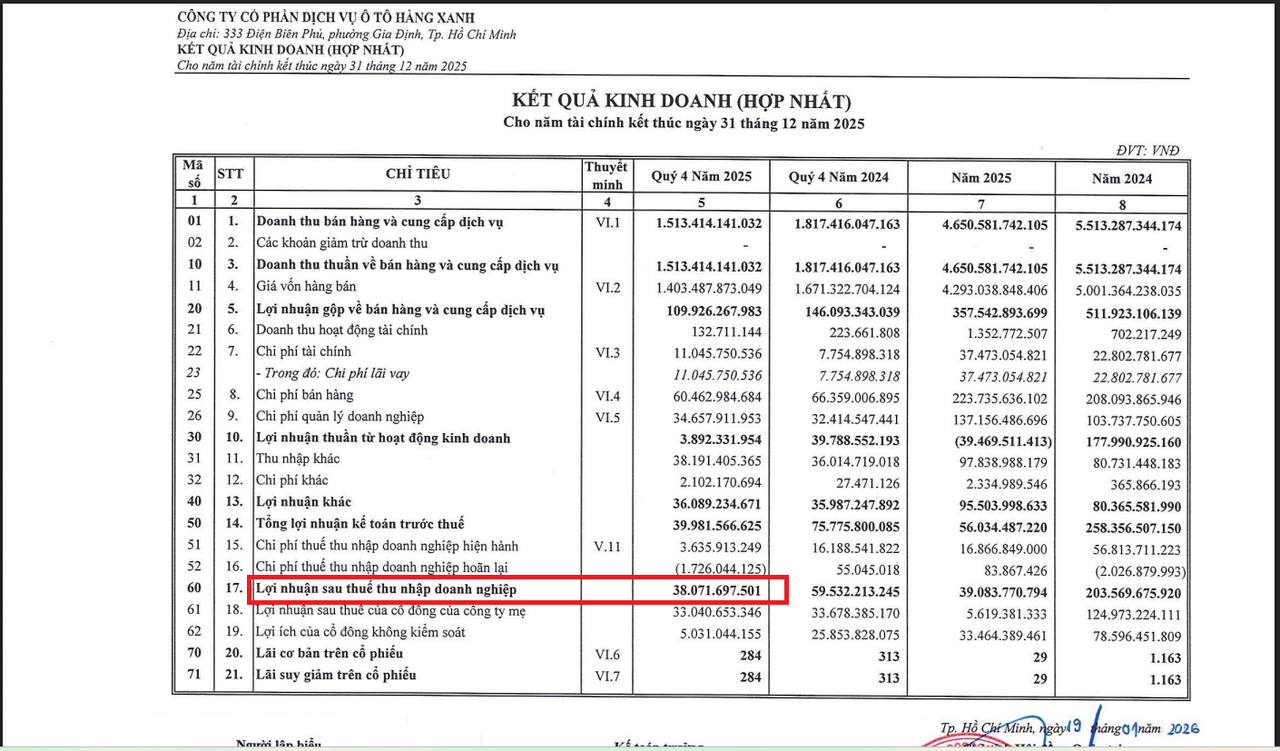Viewport: 1280px width, 751px height.
Task: Click the 'Thuyết minh' column header
Action: tap(606, 175)
